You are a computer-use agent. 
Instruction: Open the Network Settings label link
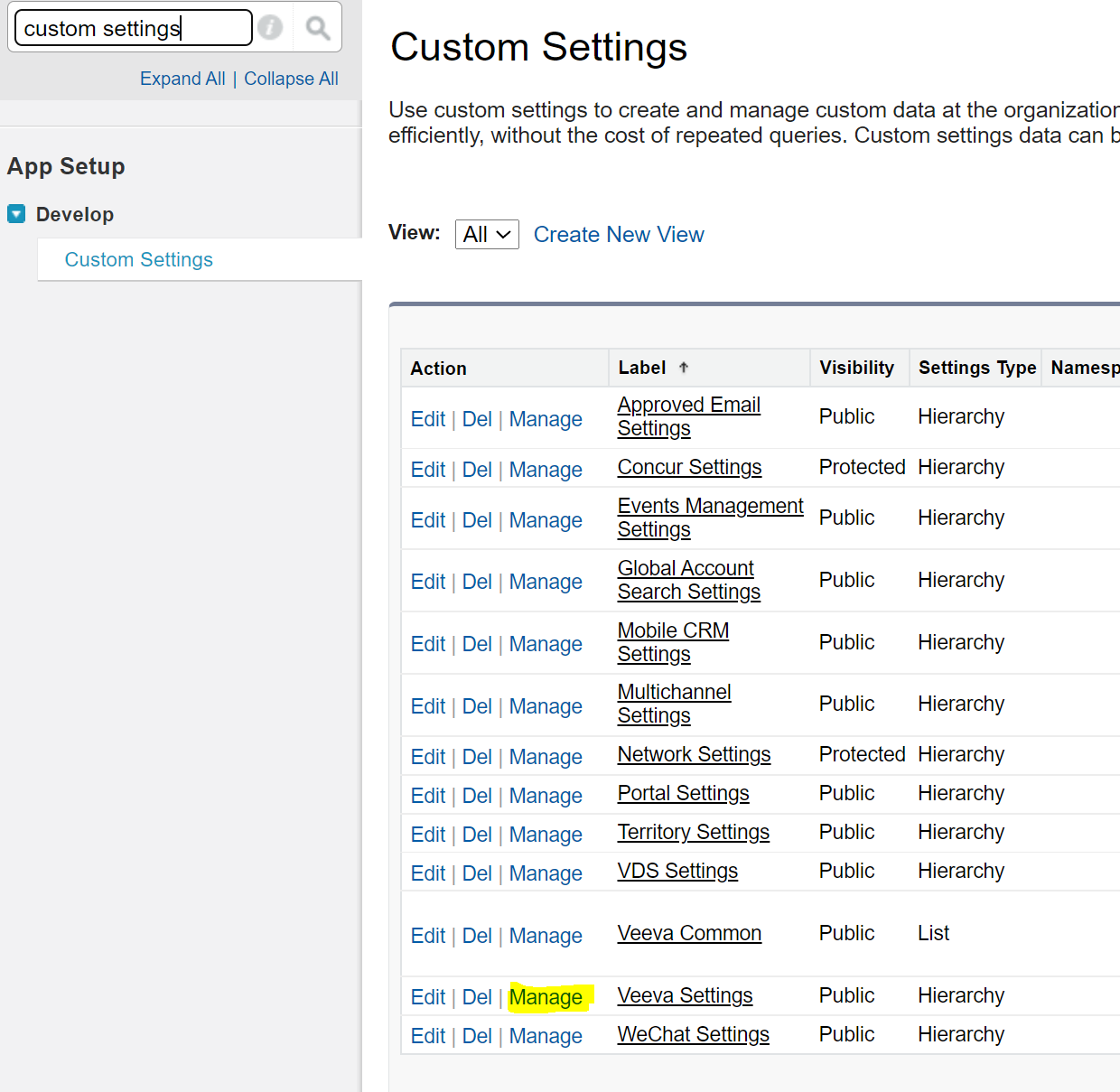(x=694, y=754)
